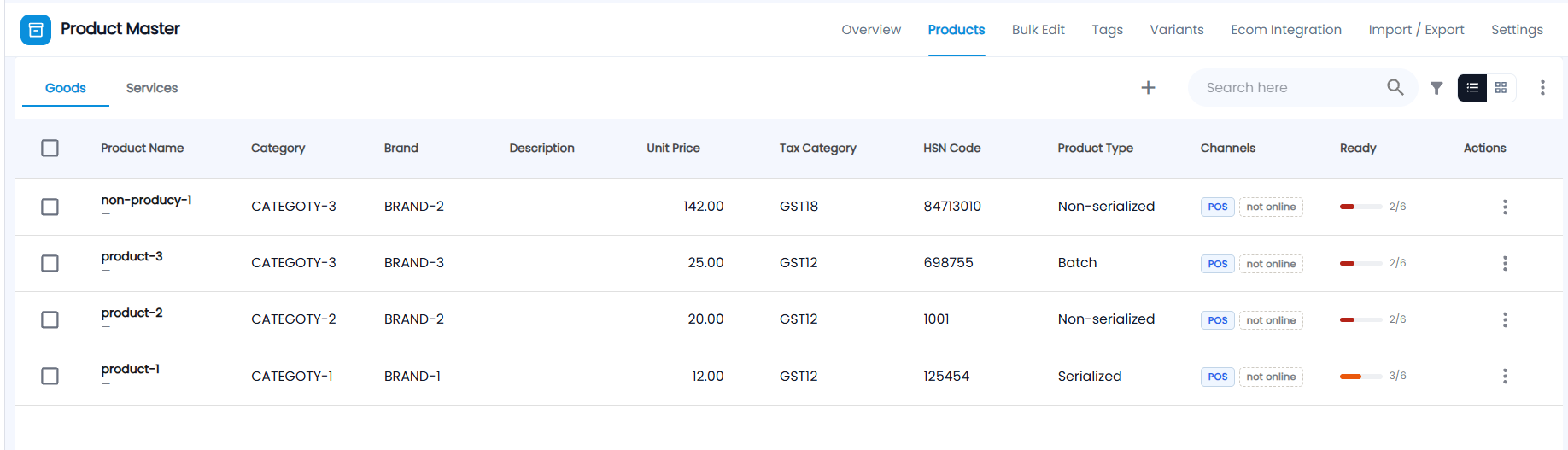Viewport: 1568px width, 450px height.
Task: Select the Products tab
Action: [x=957, y=30]
